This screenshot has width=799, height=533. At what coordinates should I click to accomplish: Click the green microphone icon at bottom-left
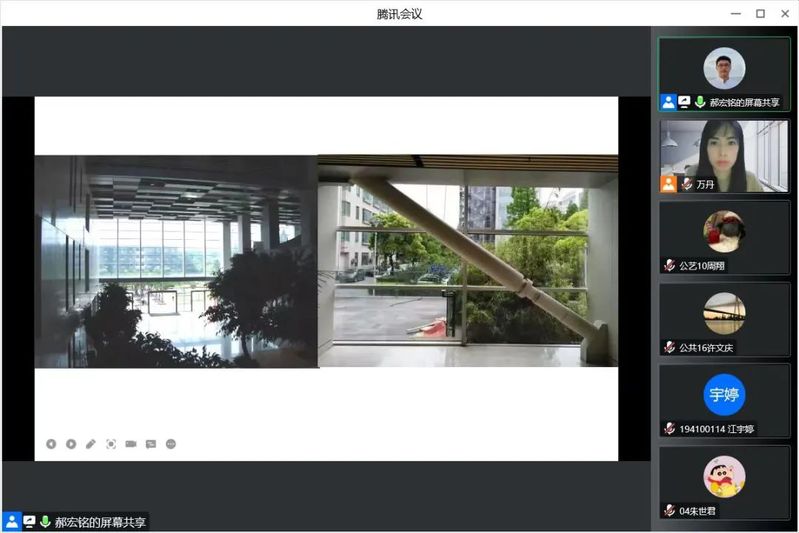click(x=45, y=522)
